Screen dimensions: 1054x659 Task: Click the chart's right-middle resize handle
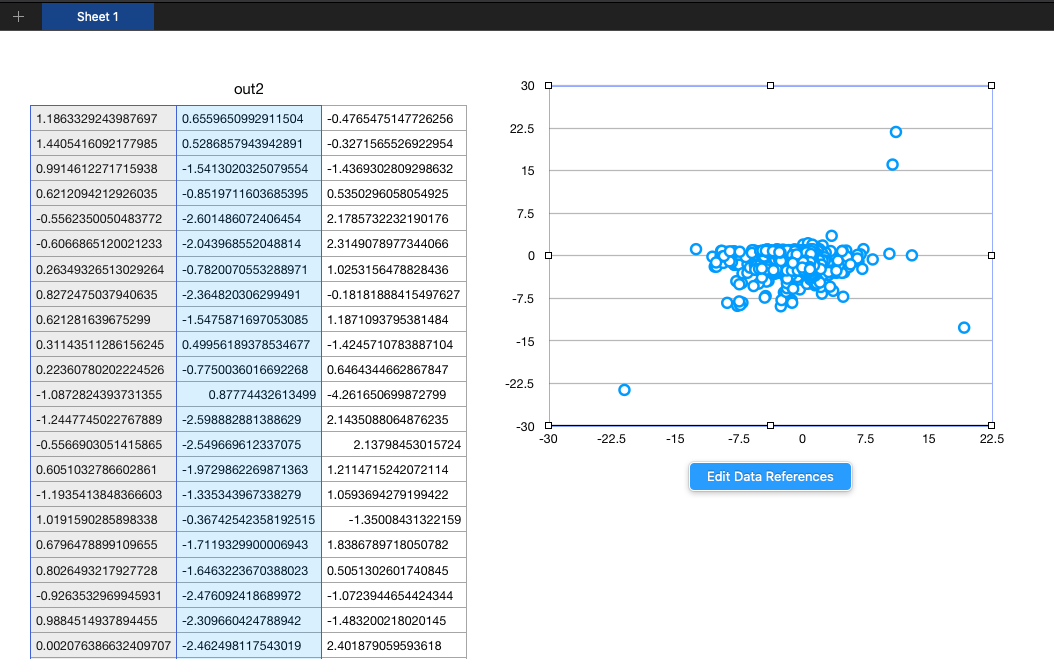(991, 256)
